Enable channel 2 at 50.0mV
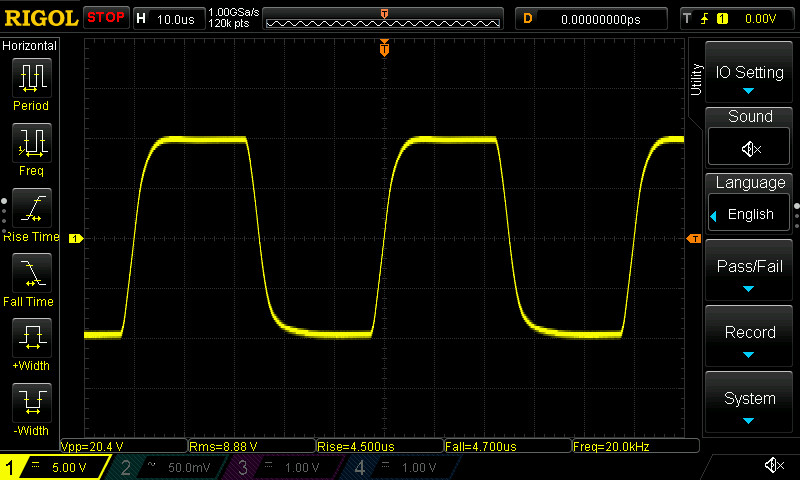 [166, 467]
